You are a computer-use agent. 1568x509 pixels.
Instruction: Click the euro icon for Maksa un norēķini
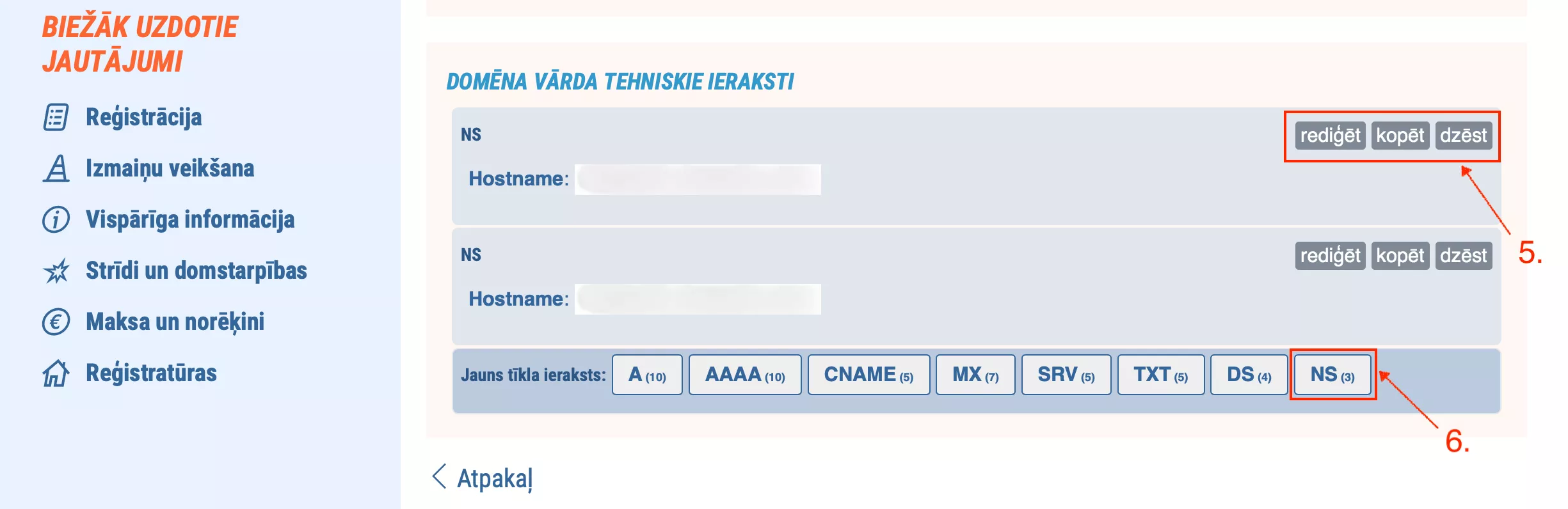(56, 322)
